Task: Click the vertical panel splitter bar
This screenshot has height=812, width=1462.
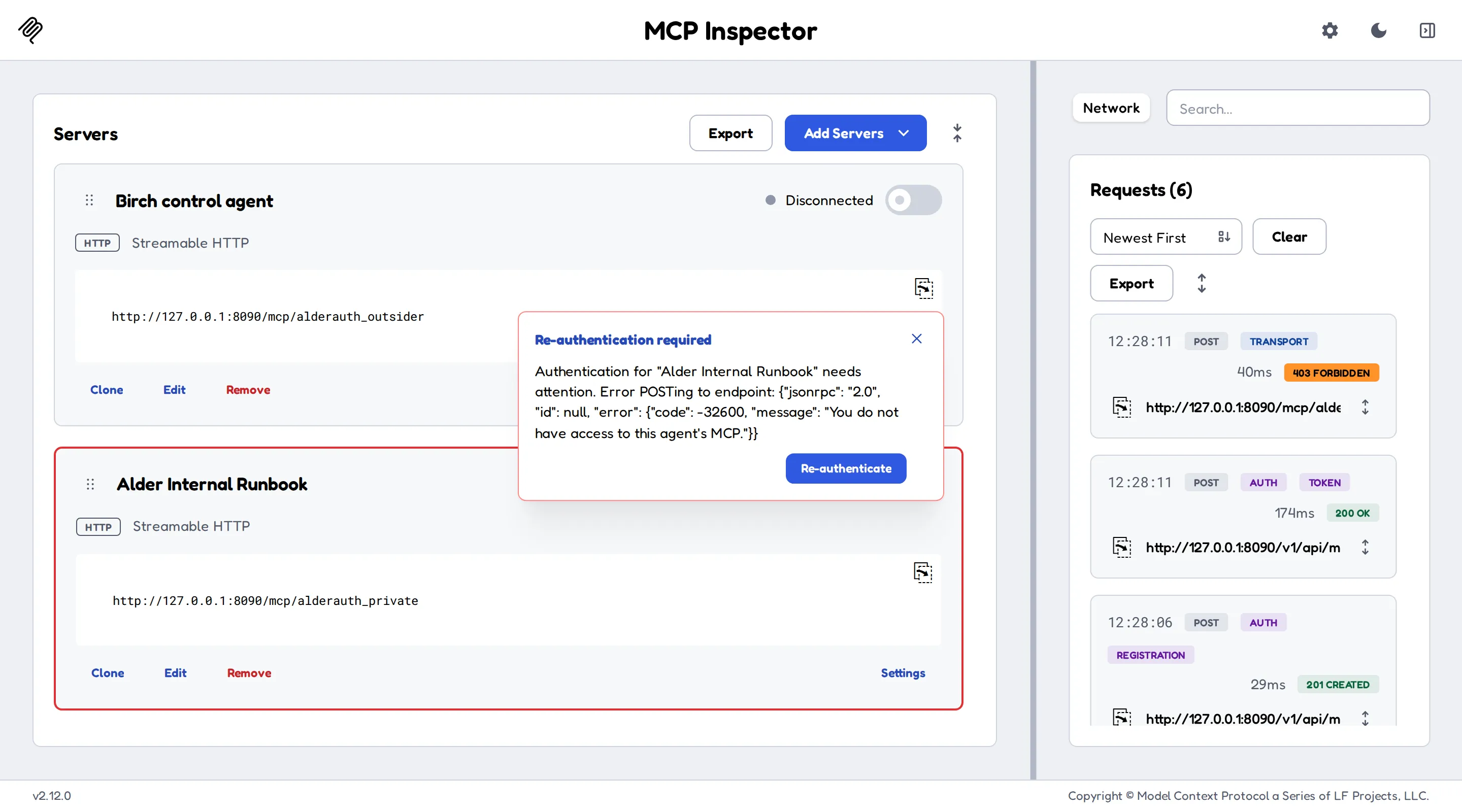Action: click(1033, 420)
